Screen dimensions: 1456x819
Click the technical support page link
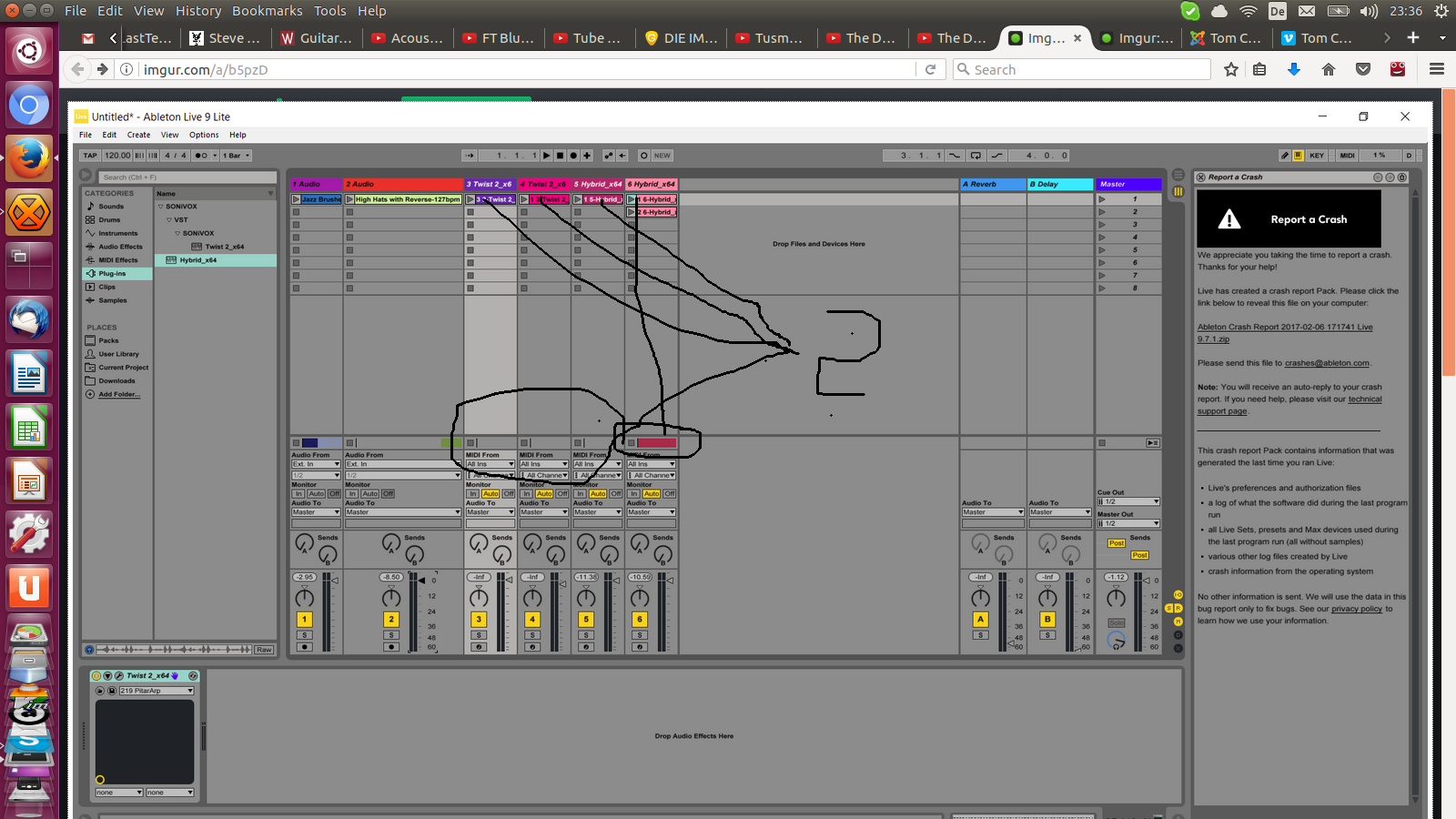1289,405
